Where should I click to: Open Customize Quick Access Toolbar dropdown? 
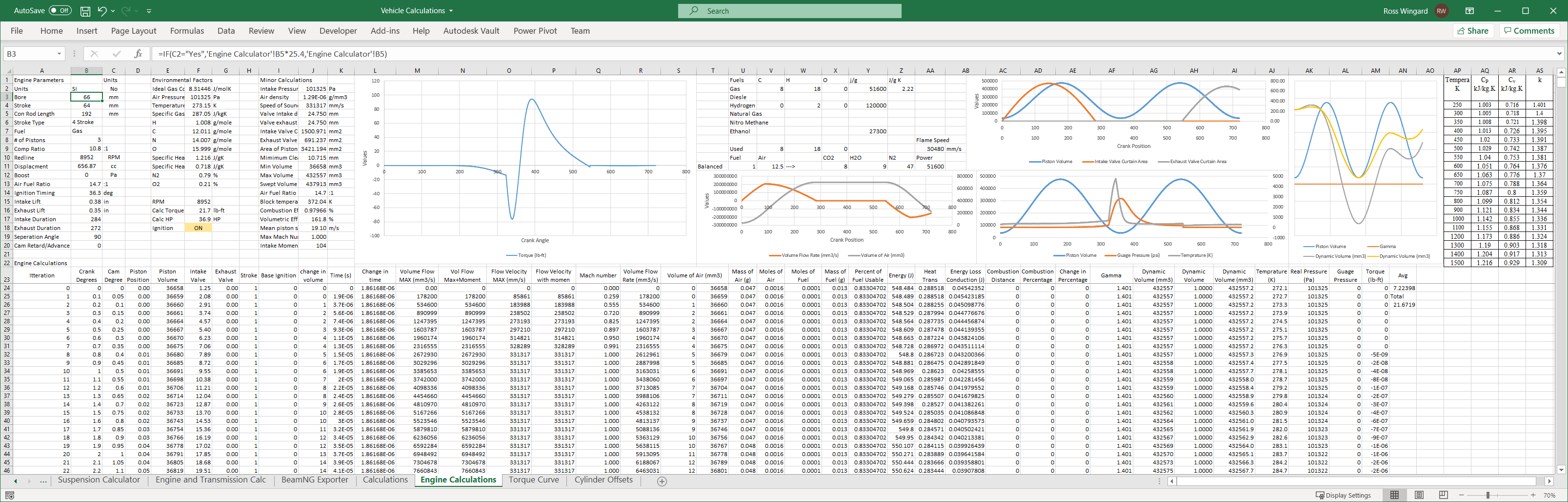[149, 11]
